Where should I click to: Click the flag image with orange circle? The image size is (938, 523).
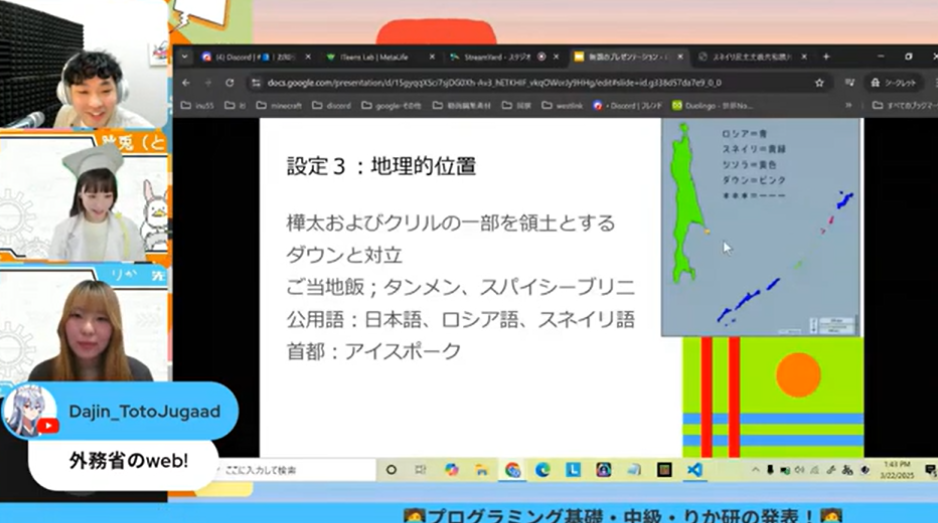pos(773,397)
